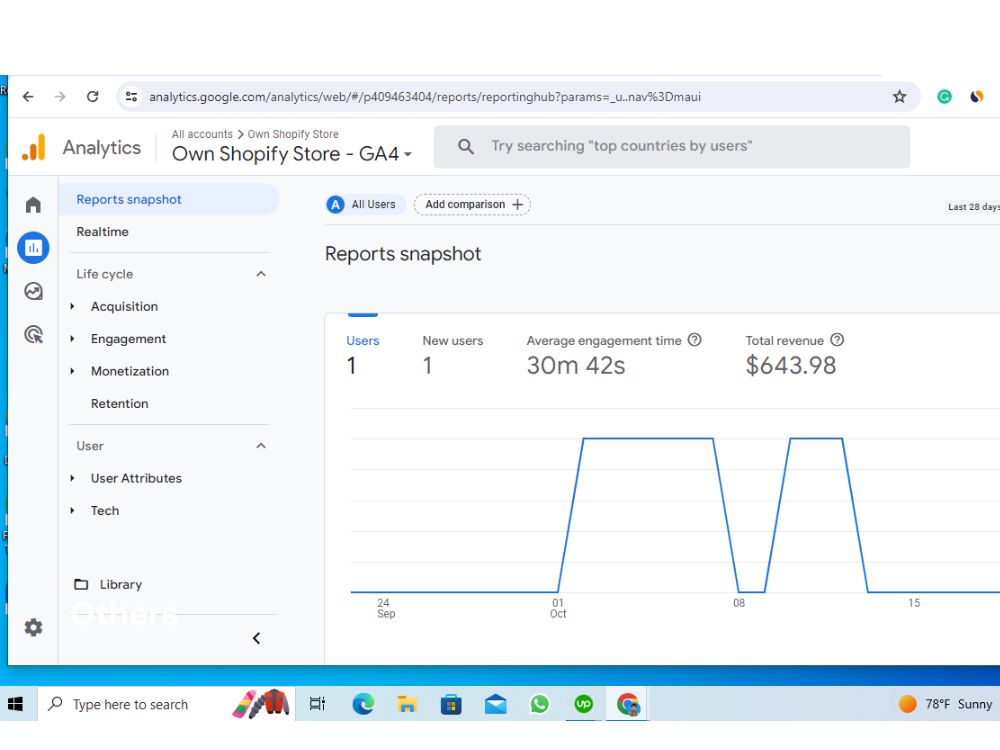Screen dimensions: 1000x750
Task: Click the Last 28 days date range
Action: [973, 207]
